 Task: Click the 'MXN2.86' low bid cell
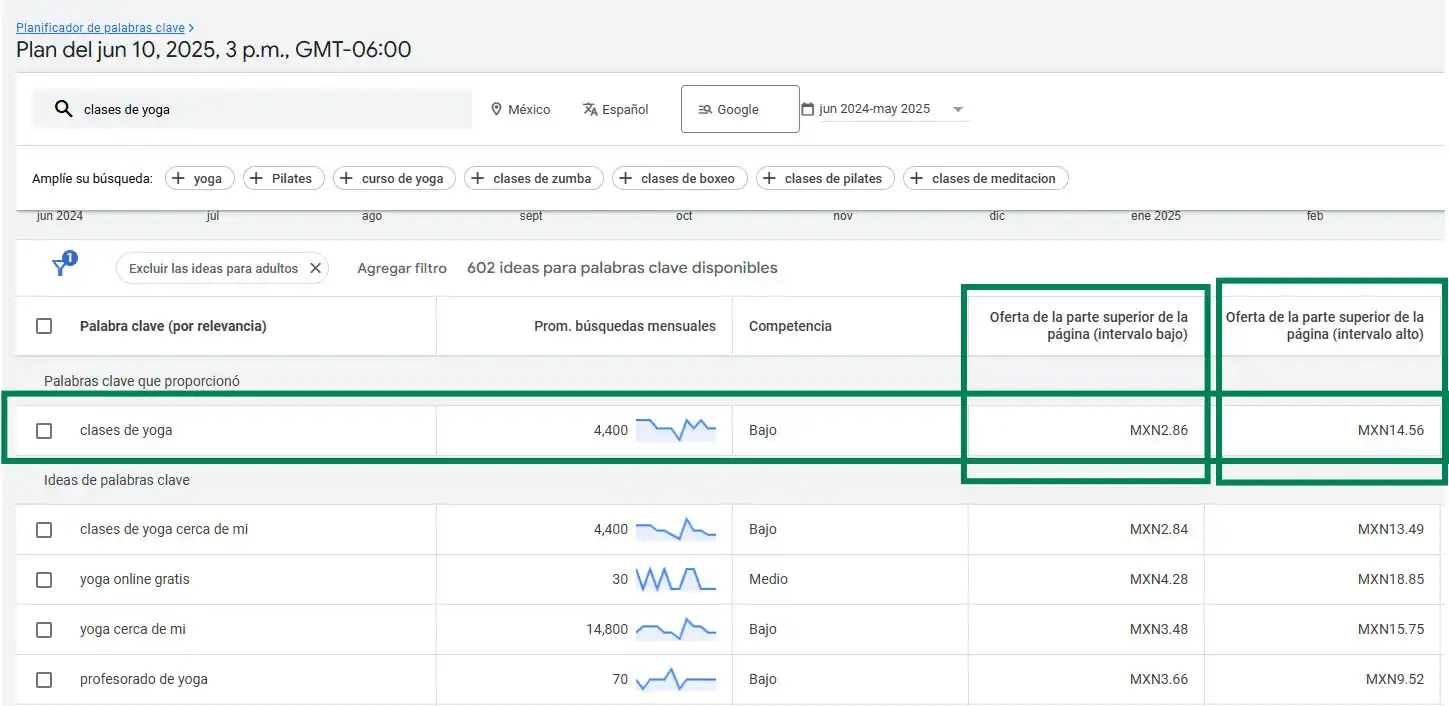tap(1159, 430)
